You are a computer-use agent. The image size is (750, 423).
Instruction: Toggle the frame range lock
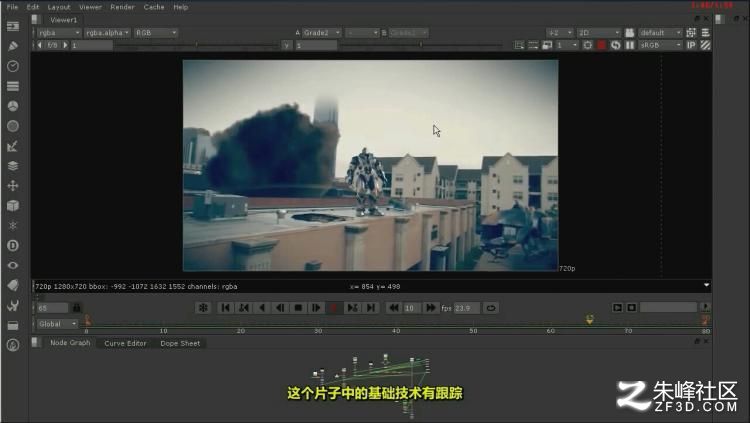click(77, 308)
